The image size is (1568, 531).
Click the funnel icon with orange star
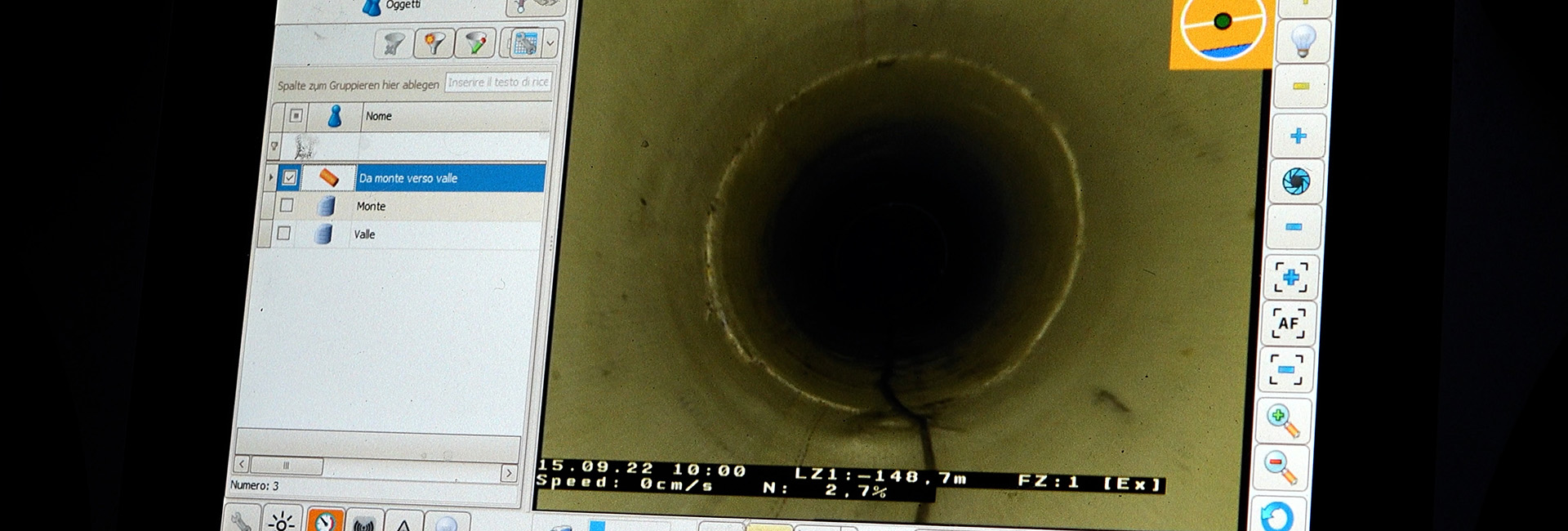[x=434, y=43]
